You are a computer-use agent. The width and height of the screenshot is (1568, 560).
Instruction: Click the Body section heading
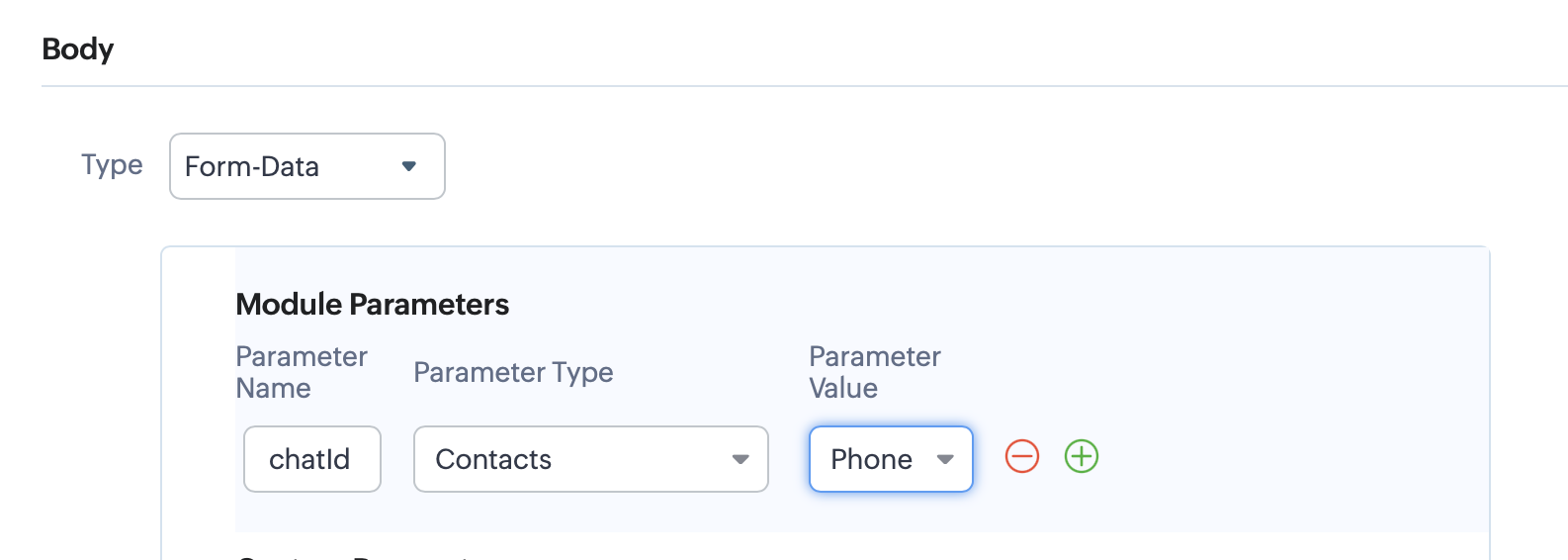pyautogui.click(x=78, y=49)
